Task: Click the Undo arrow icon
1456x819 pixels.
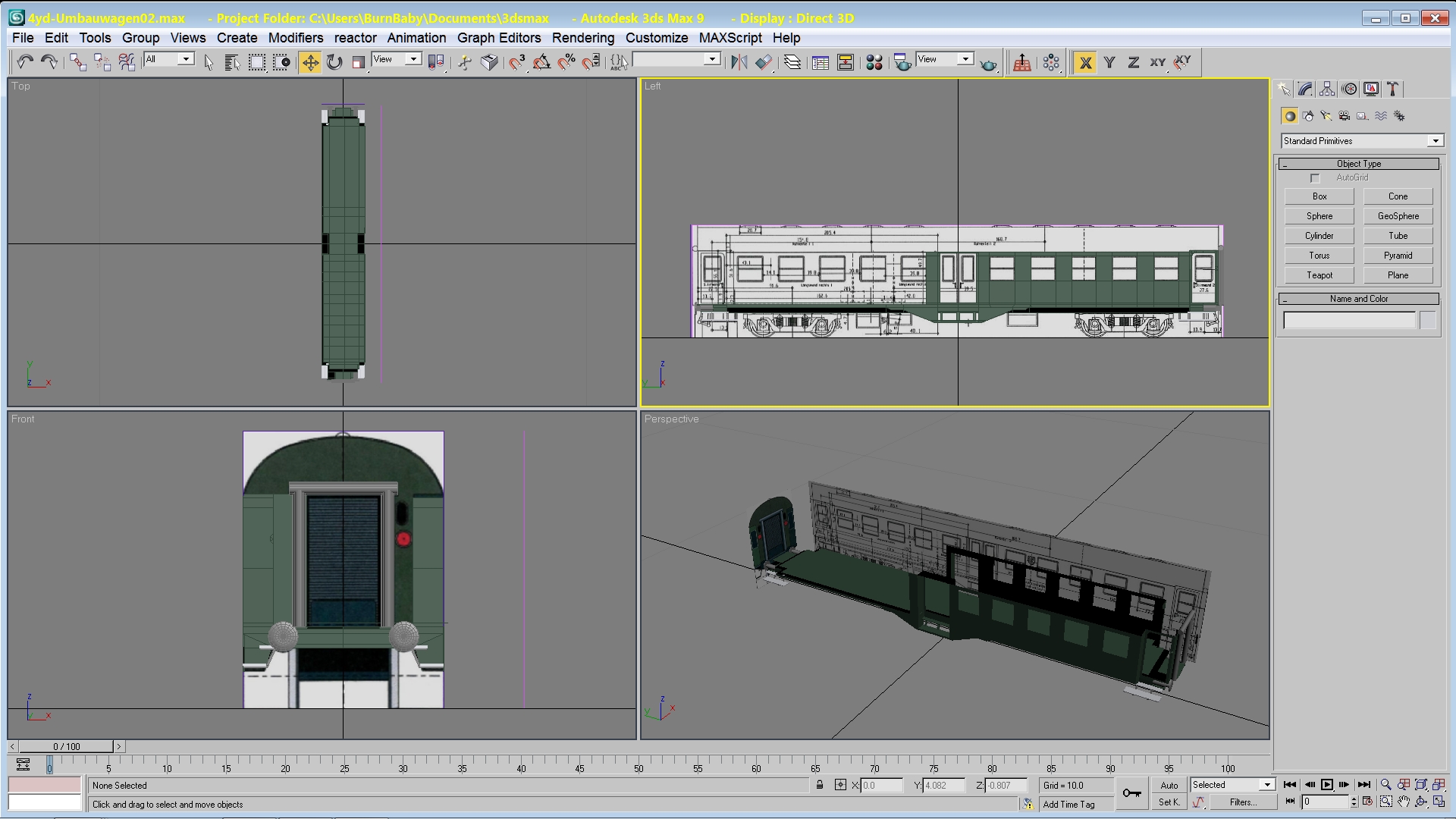Action: (25, 62)
